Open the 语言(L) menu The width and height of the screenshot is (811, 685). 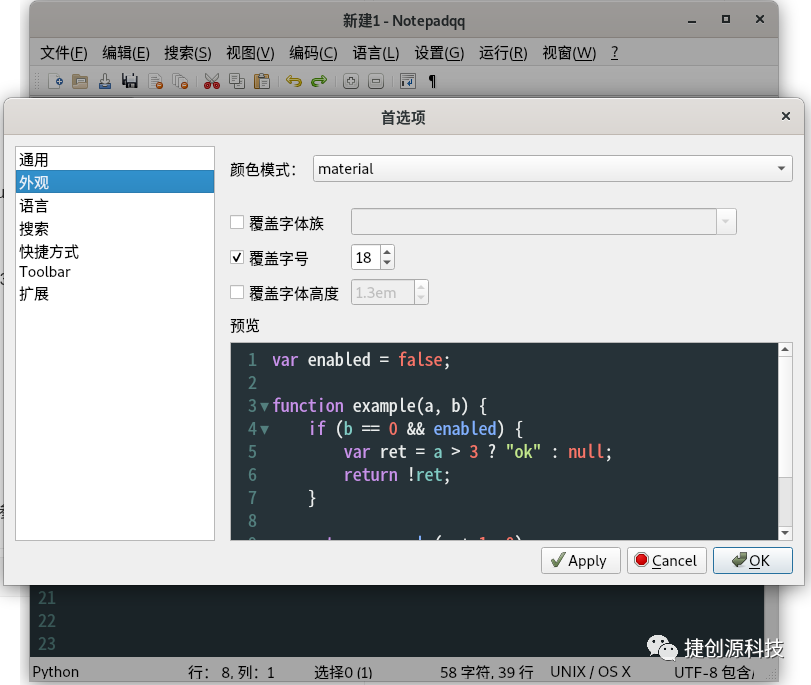[376, 53]
